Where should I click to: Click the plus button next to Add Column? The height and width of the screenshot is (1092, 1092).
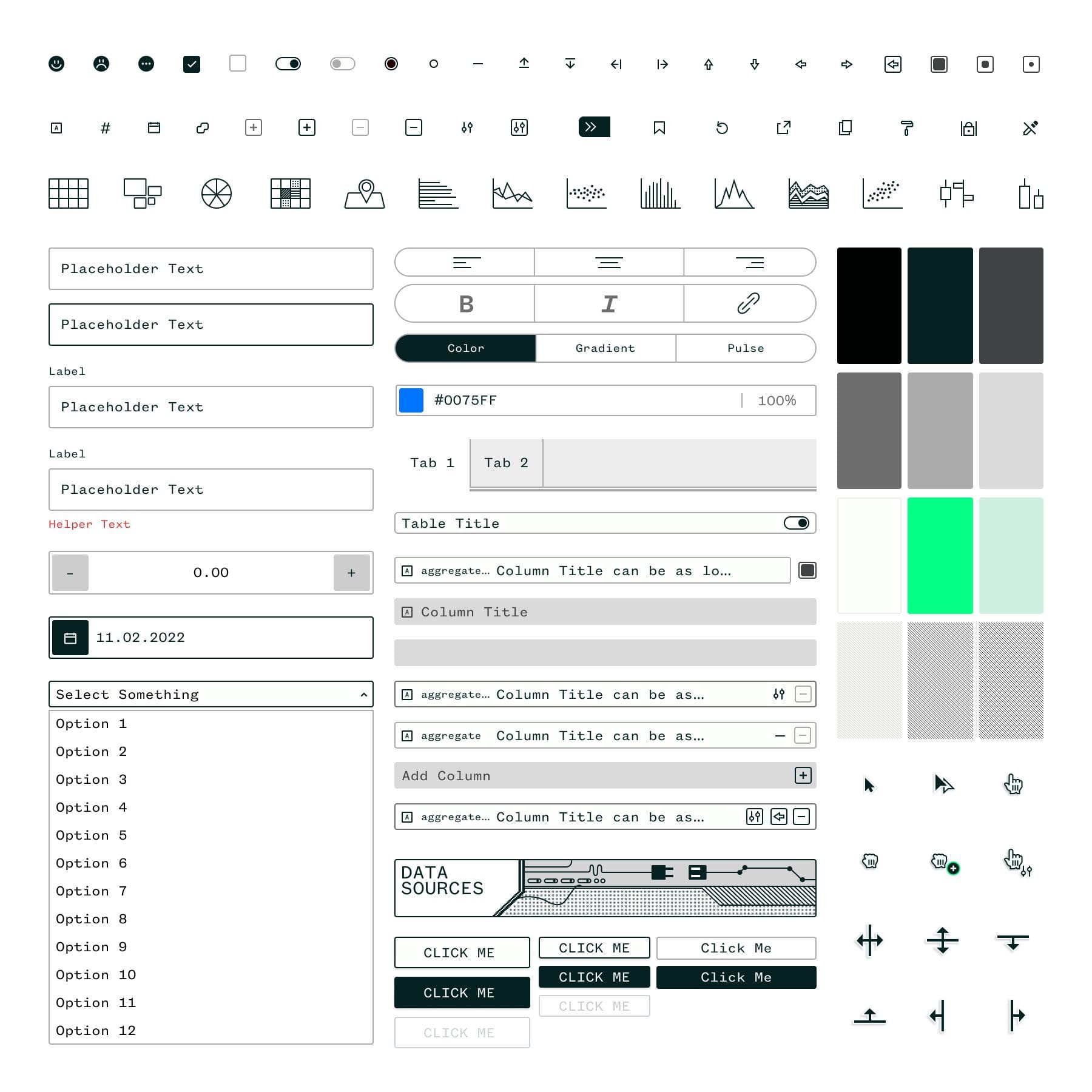[x=803, y=775]
